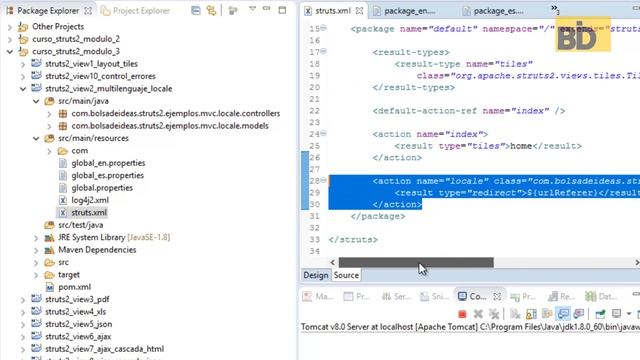
Task: Open Package Explorer view menu triangle
Action: (252, 9)
